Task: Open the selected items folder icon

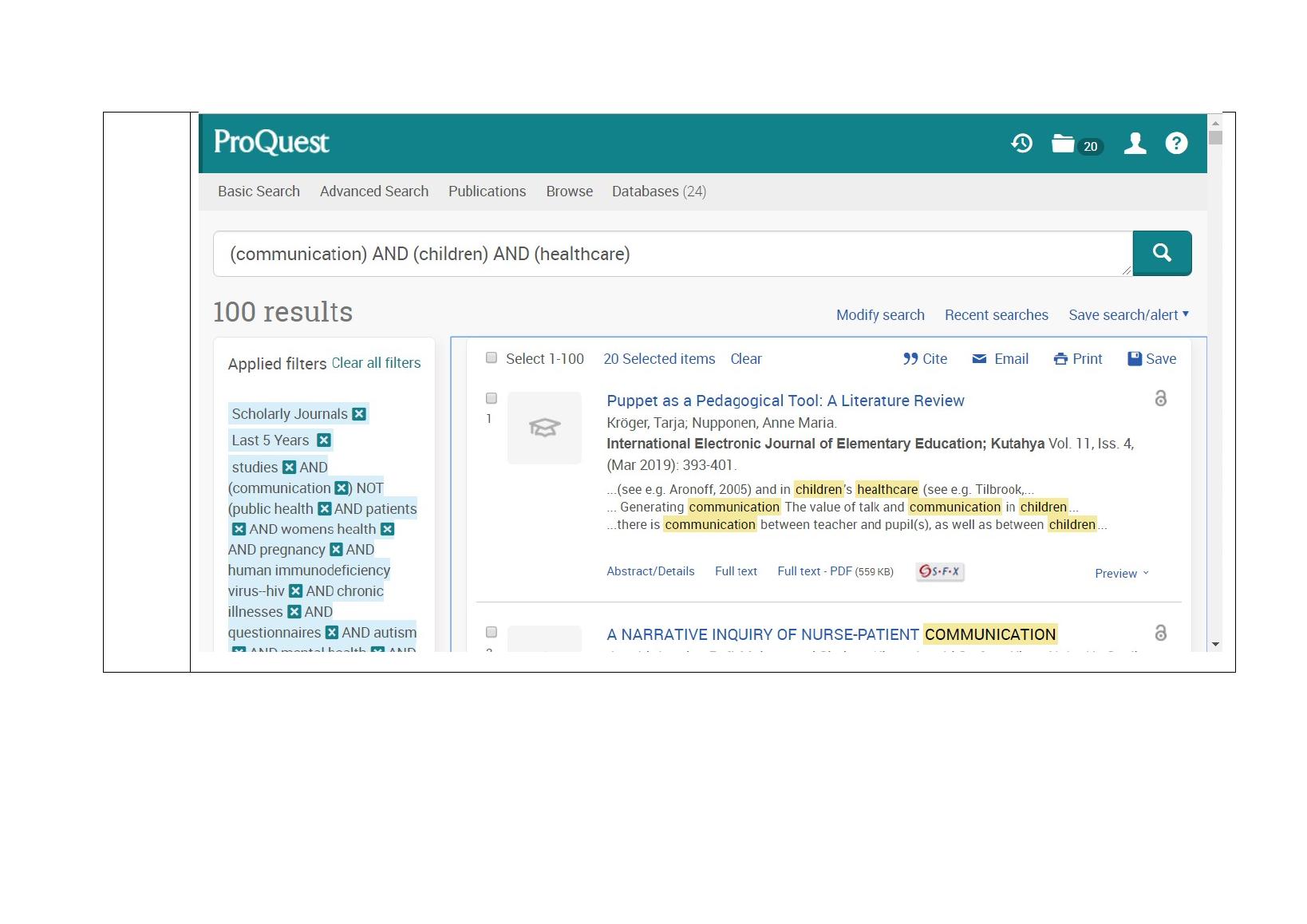Action: pos(1064,144)
